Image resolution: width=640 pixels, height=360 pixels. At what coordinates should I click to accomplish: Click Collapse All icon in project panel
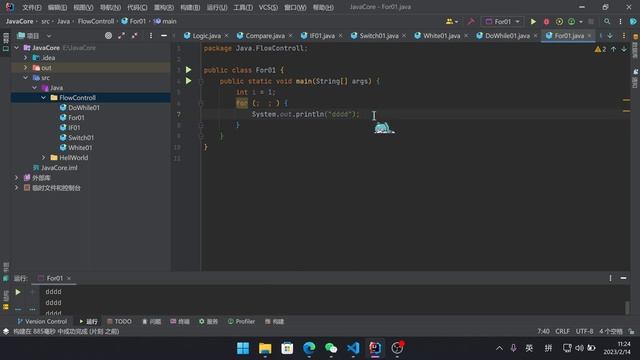click(x=134, y=36)
